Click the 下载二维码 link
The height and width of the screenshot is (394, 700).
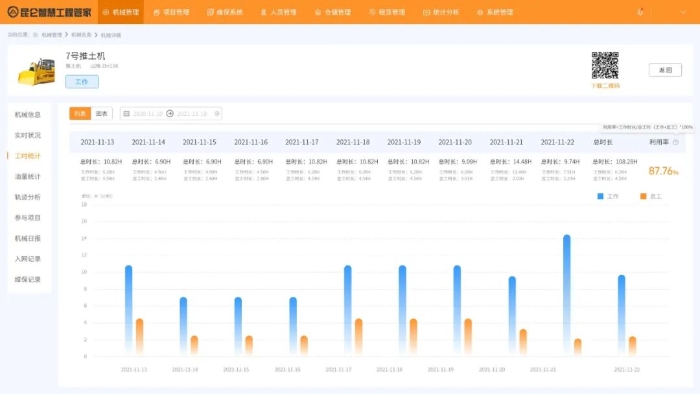coord(605,86)
